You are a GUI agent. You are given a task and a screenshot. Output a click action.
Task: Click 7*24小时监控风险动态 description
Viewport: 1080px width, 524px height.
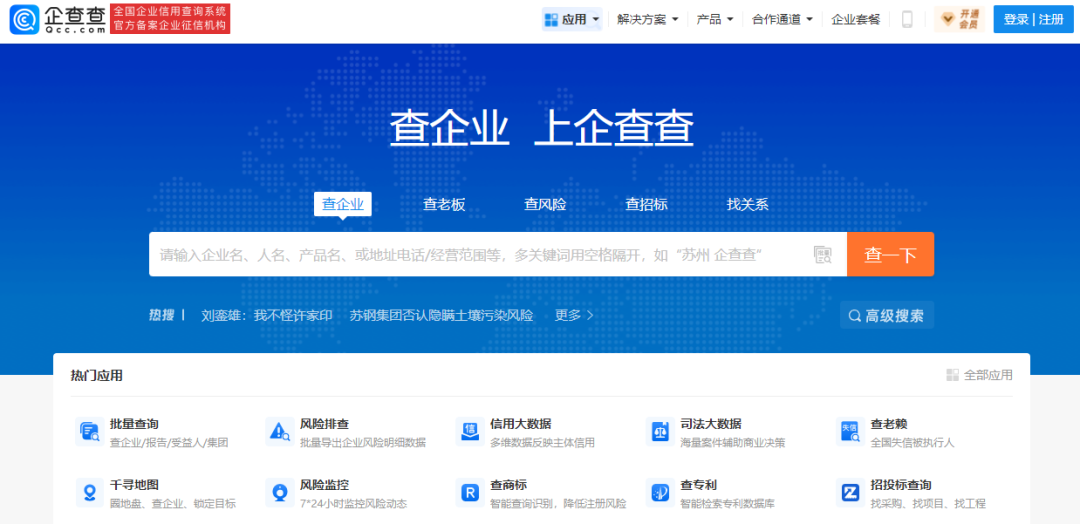tap(353, 504)
